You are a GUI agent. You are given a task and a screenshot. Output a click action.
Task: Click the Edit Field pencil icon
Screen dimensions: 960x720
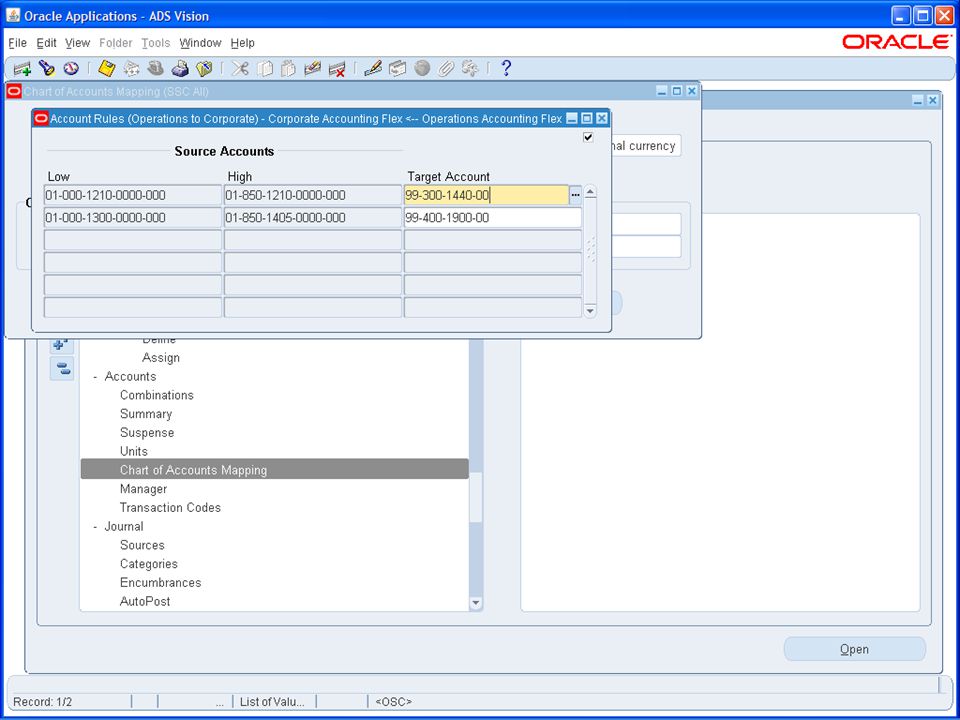point(373,69)
